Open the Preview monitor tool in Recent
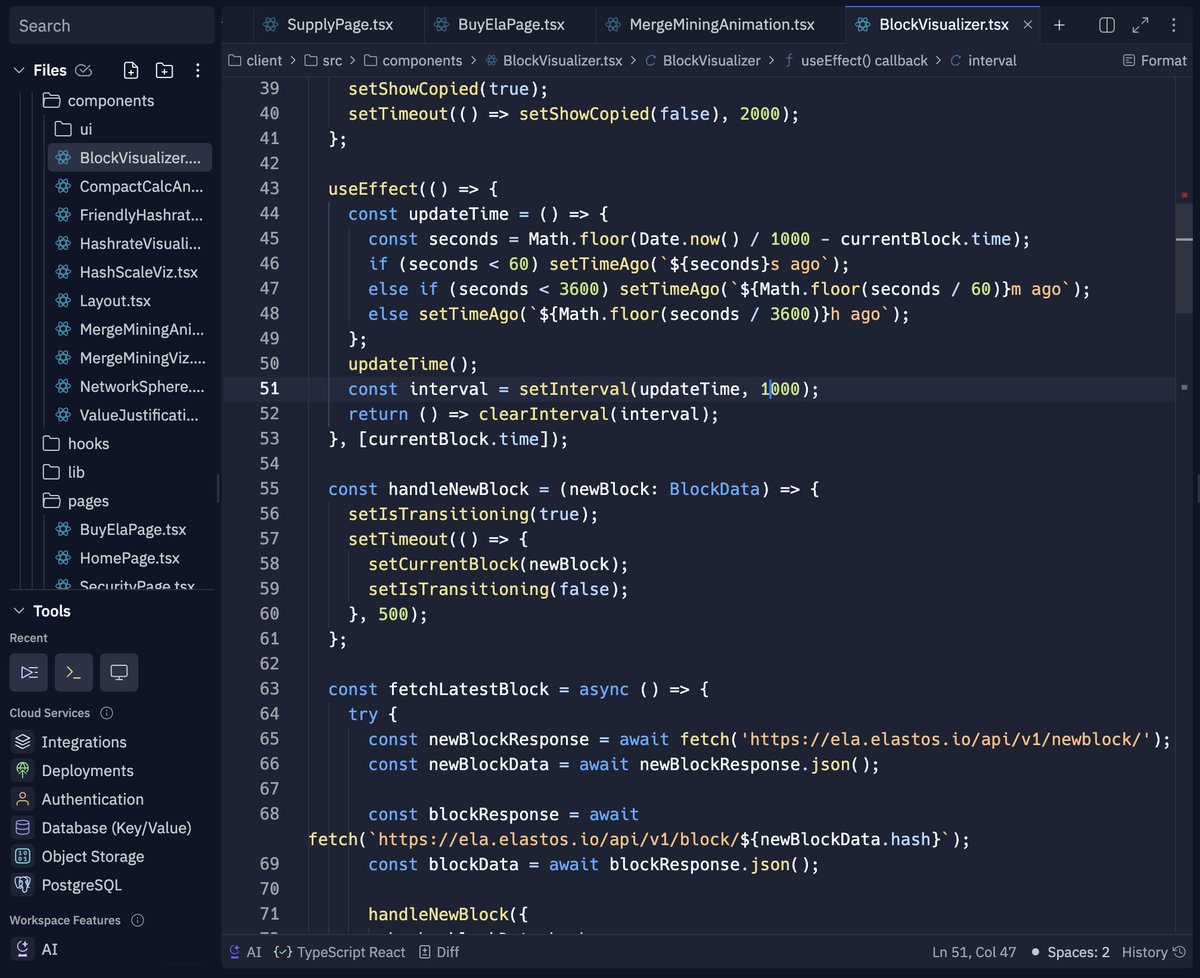Screen dimensions: 1200x978 click(x=119, y=672)
